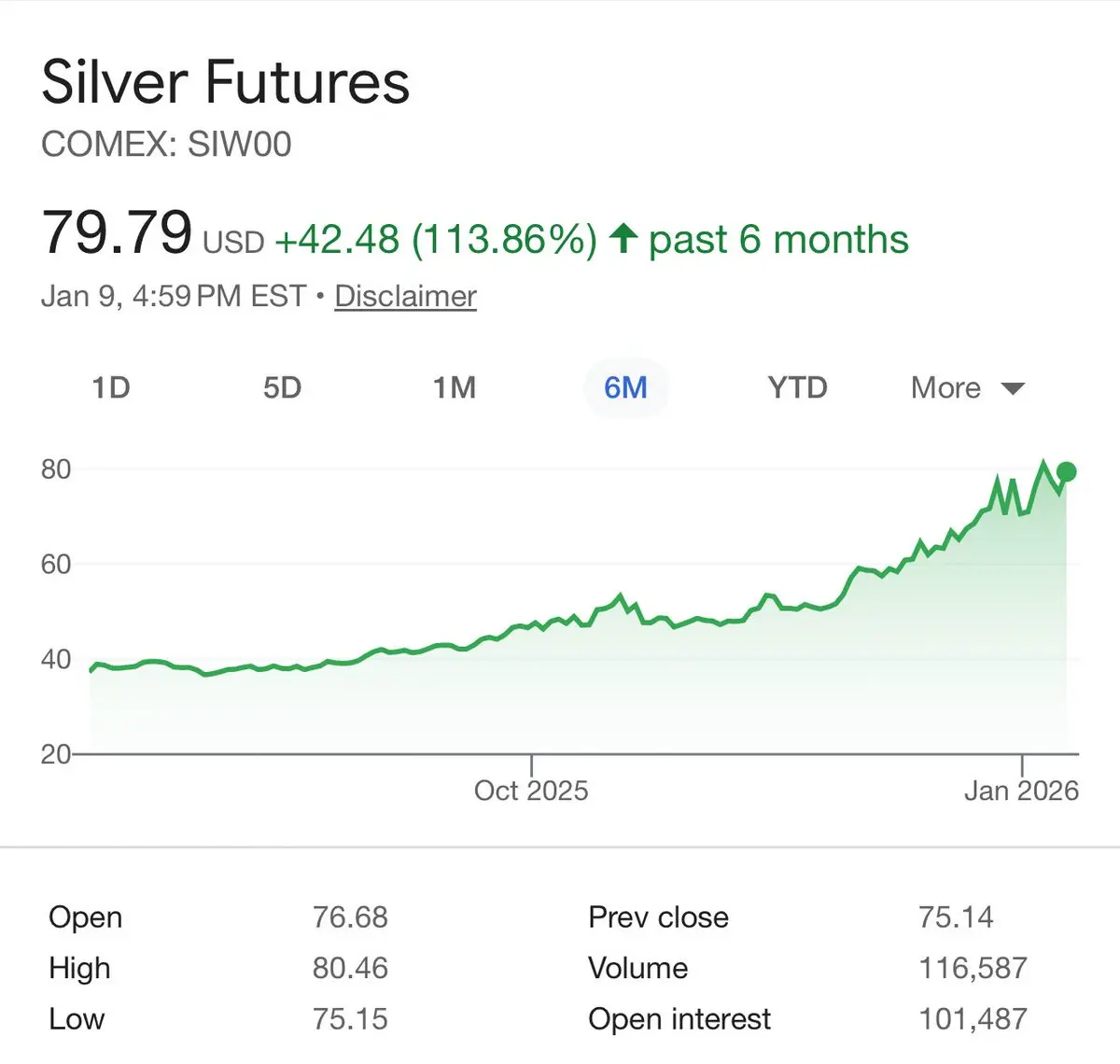Select the 1D time range tab

[111, 387]
